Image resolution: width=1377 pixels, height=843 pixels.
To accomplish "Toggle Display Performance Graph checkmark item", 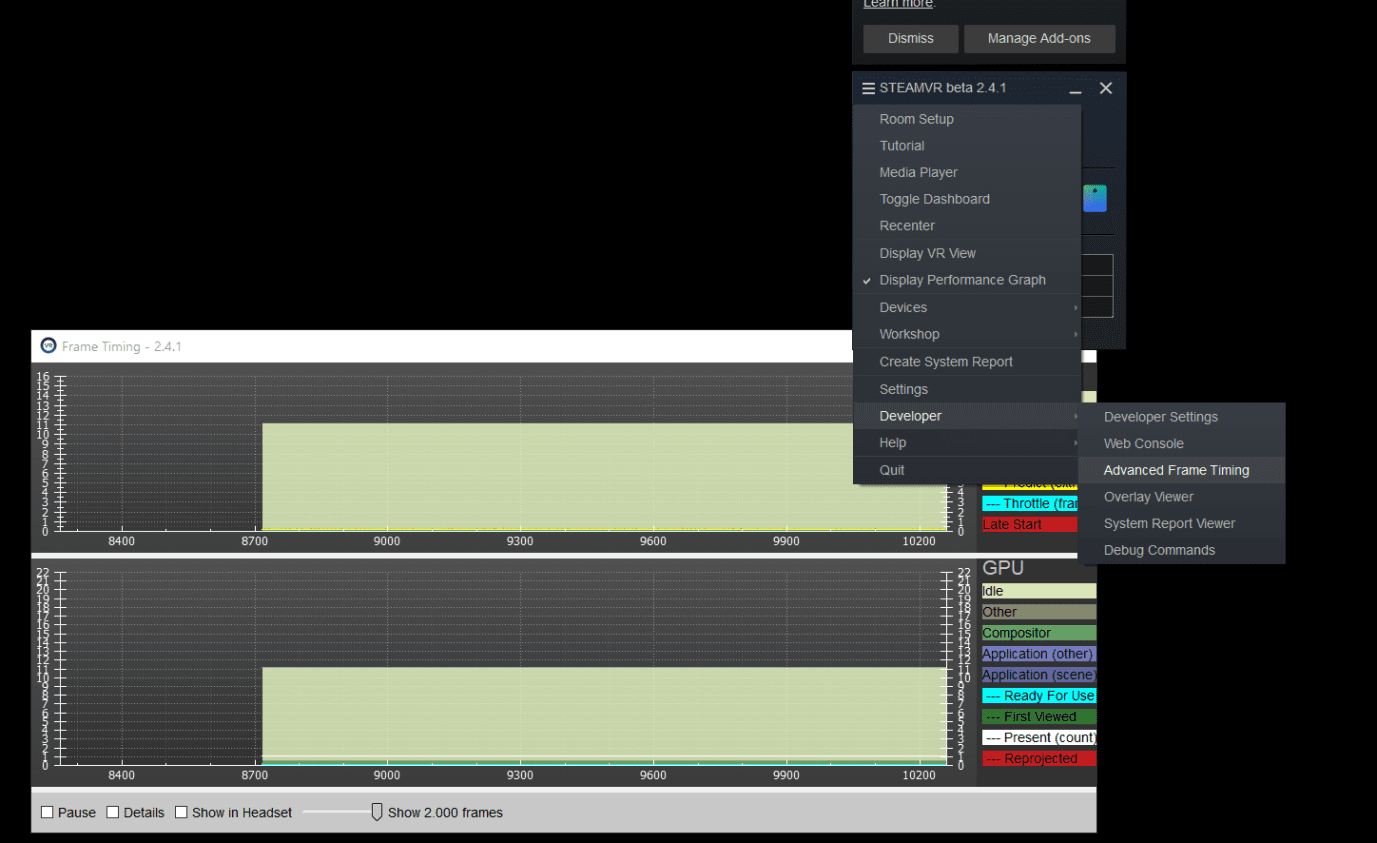I will pyautogui.click(x=966, y=280).
